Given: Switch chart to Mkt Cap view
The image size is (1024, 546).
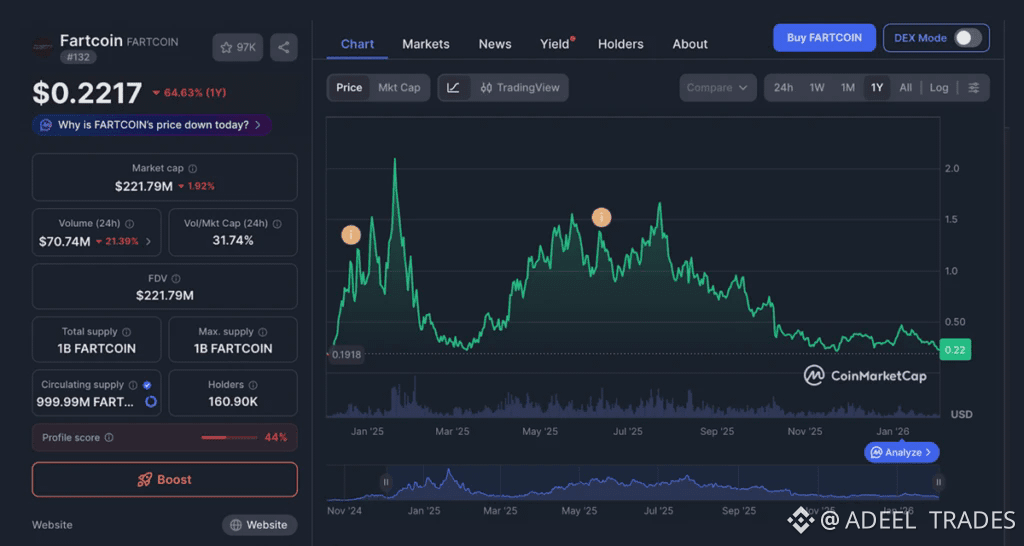Looking at the screenshot, I should [398, 88].
